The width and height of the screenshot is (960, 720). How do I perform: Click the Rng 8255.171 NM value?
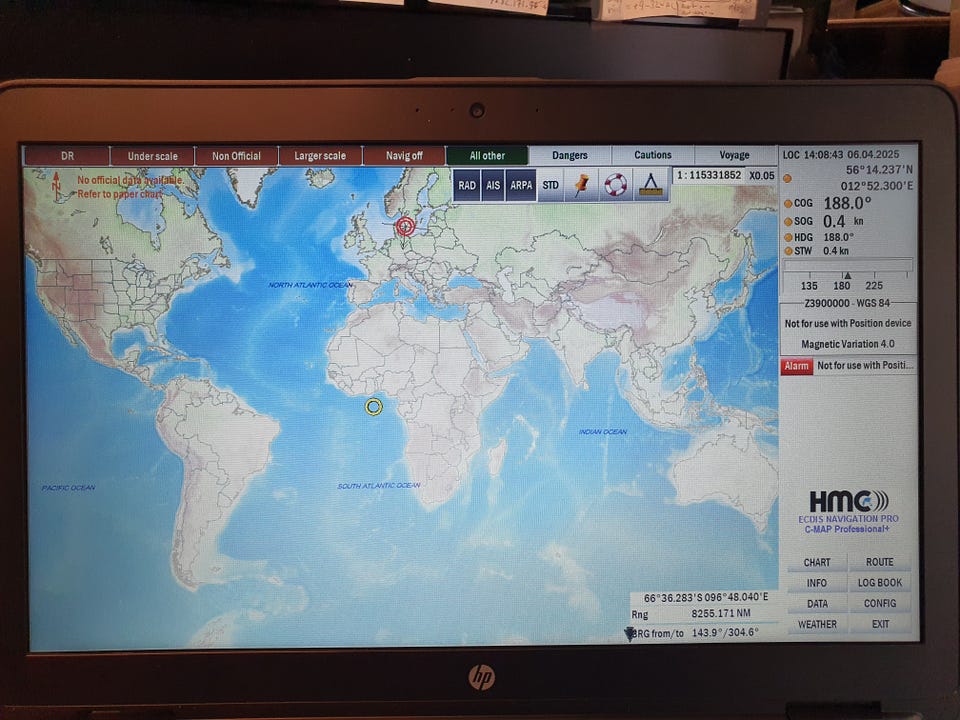tap(721, 613)
